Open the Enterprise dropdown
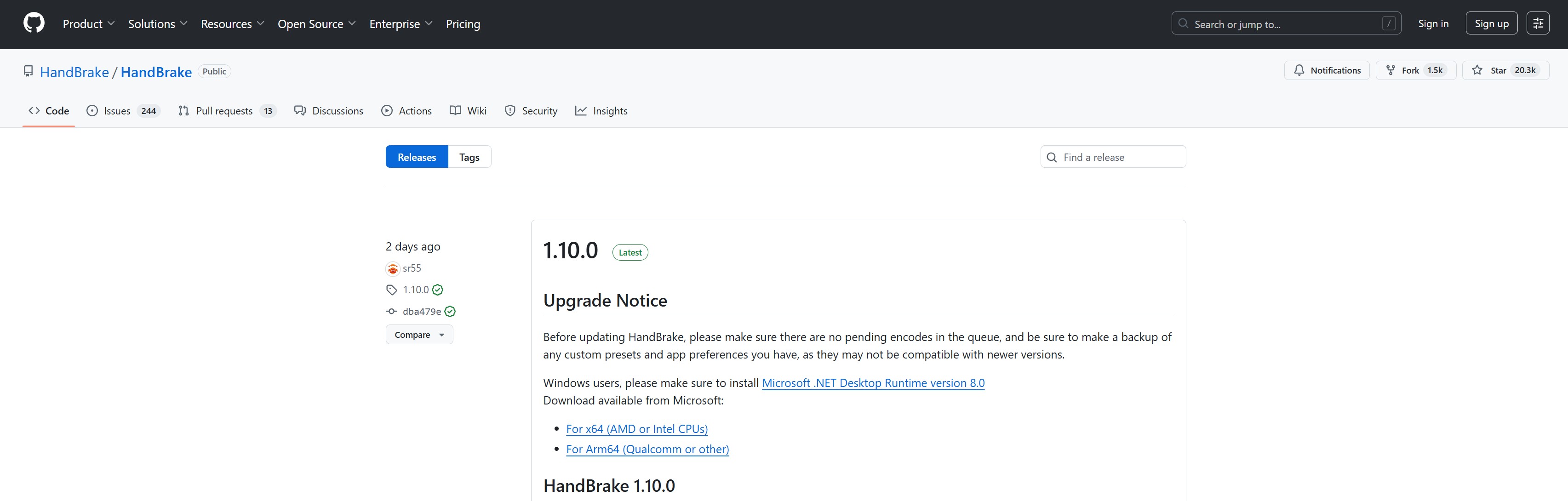The width and height of the screenshot is (1568, 501). (401, 24)
